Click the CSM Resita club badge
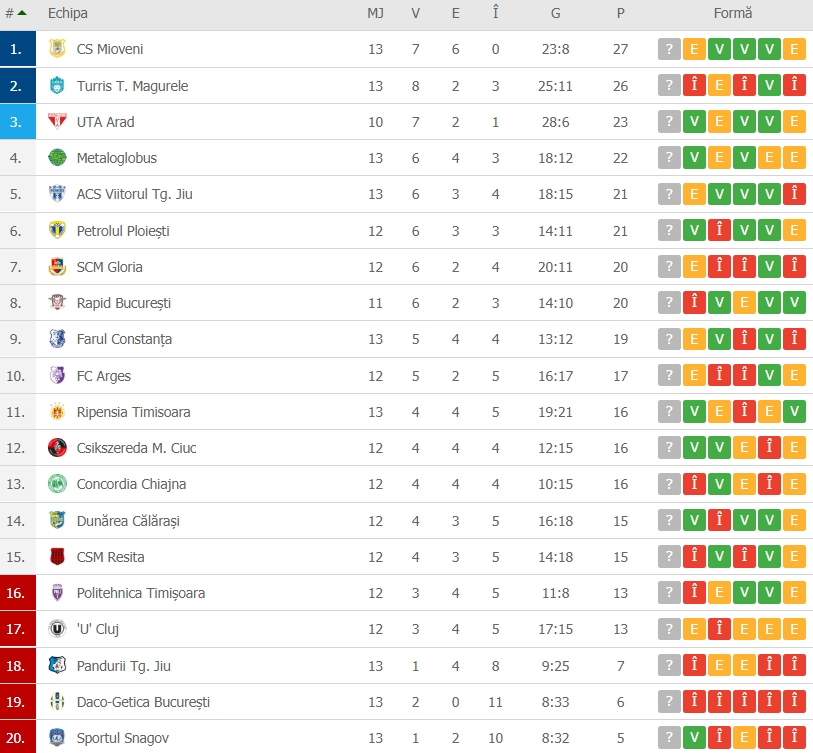 tap(57, 557)
